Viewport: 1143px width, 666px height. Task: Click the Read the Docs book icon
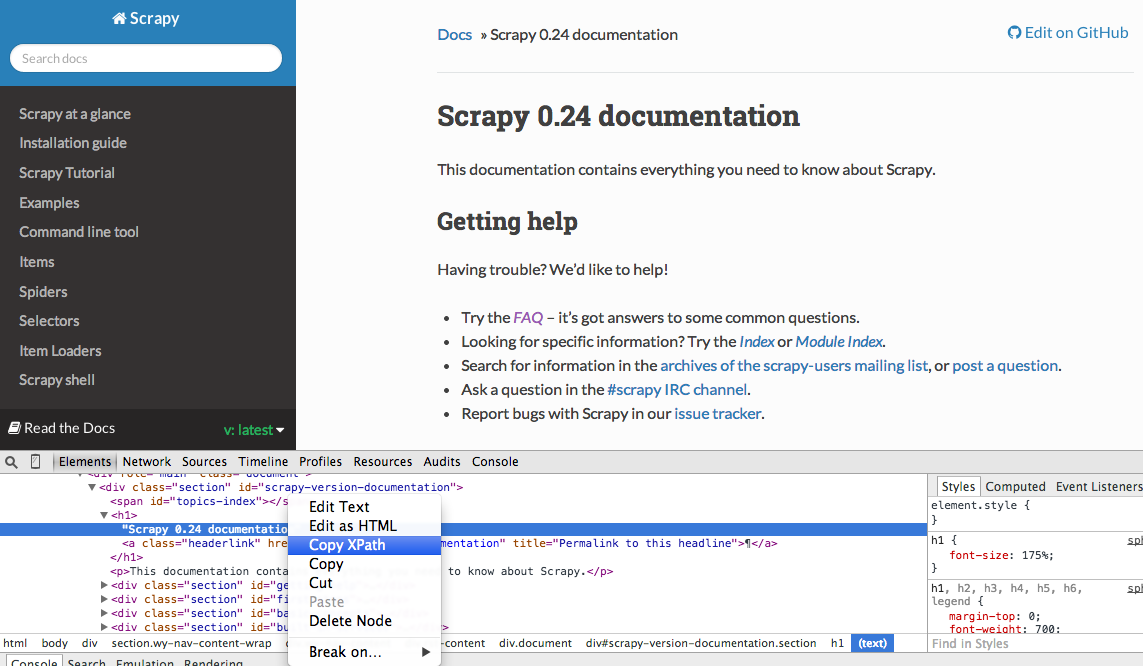[x=14, y=428]
